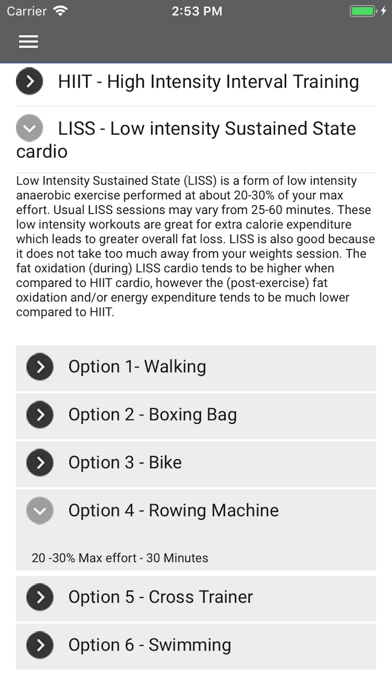Select Option 1- Walking label
The height and width of the screenshot is (696, 392).
[x=137, y=367]
